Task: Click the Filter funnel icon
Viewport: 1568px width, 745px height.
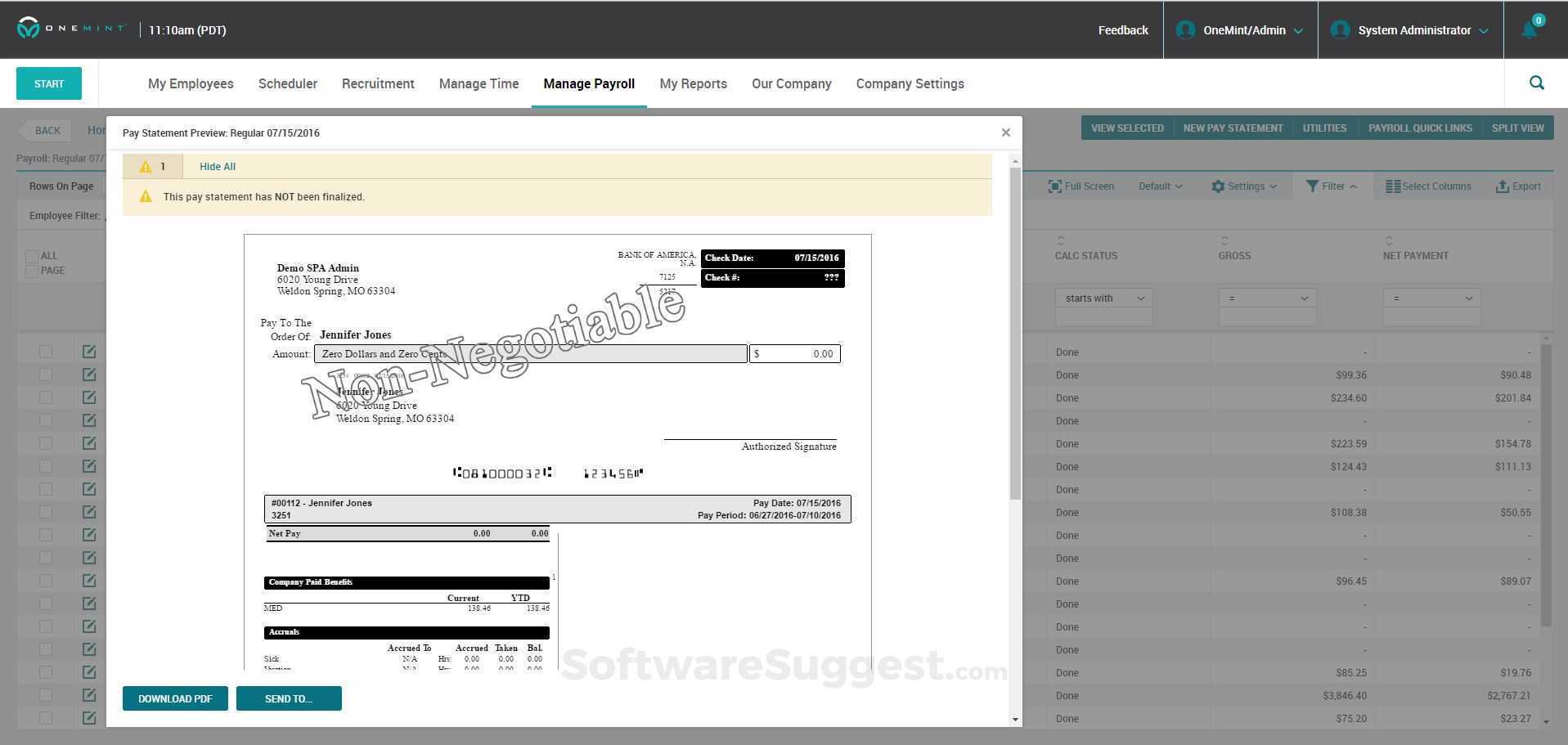Action: point(1312,186)
